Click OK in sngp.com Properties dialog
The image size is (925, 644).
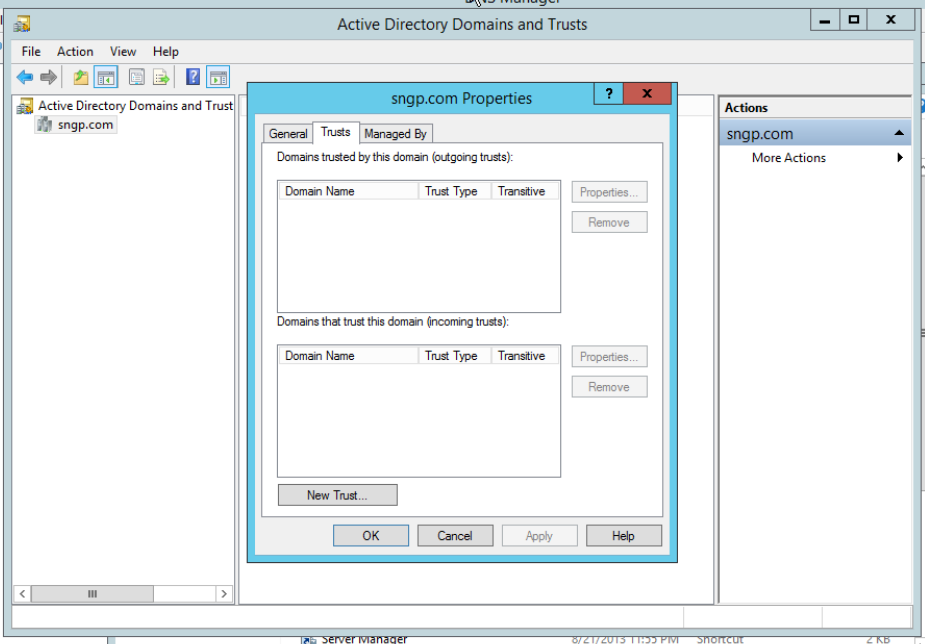coord(371,536)
